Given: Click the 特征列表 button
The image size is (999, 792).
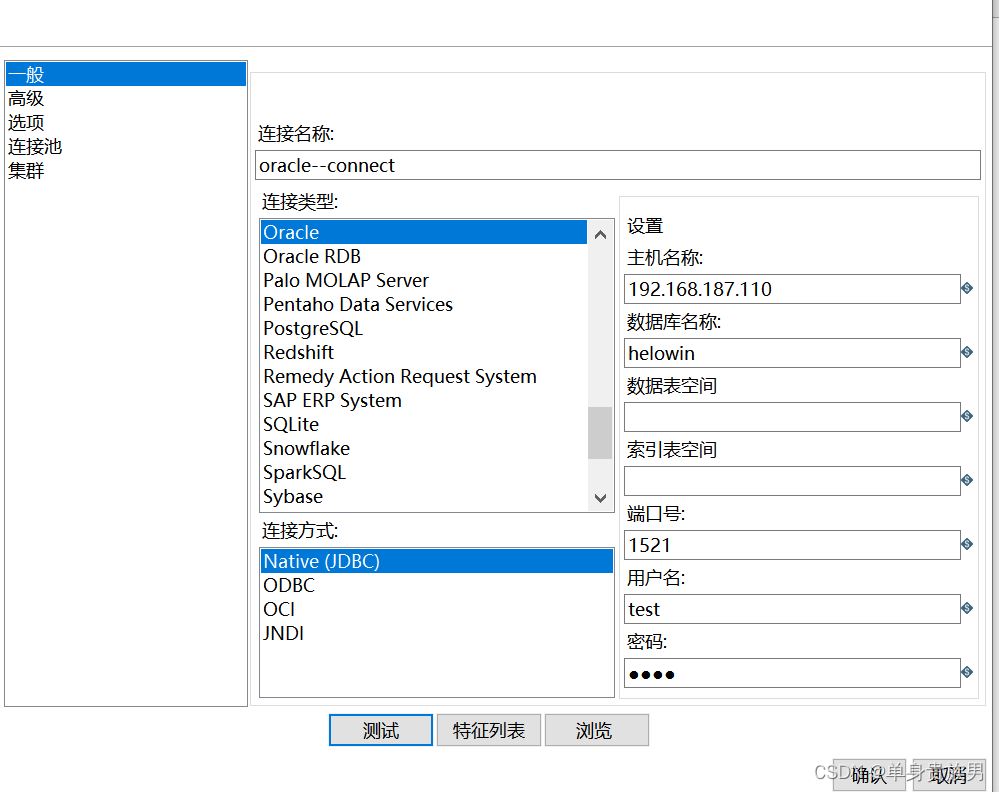Looking at the screenshot, I should point(489,730).
